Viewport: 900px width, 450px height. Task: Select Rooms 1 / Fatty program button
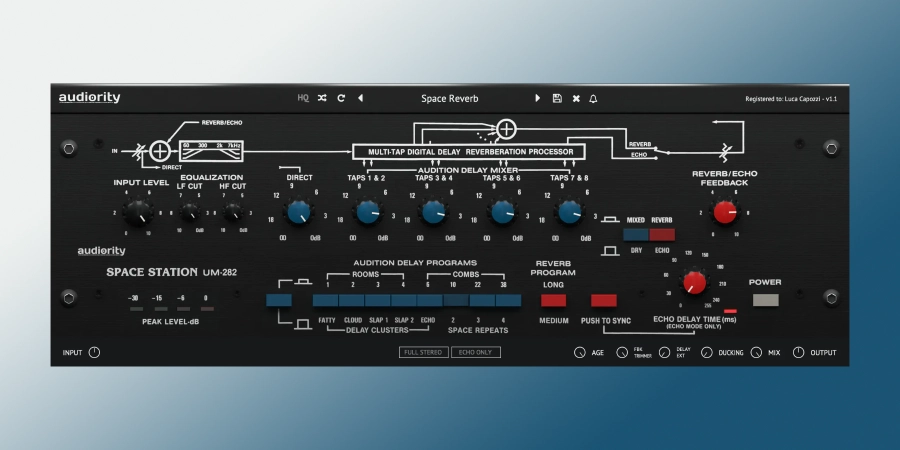pos(325,300)
